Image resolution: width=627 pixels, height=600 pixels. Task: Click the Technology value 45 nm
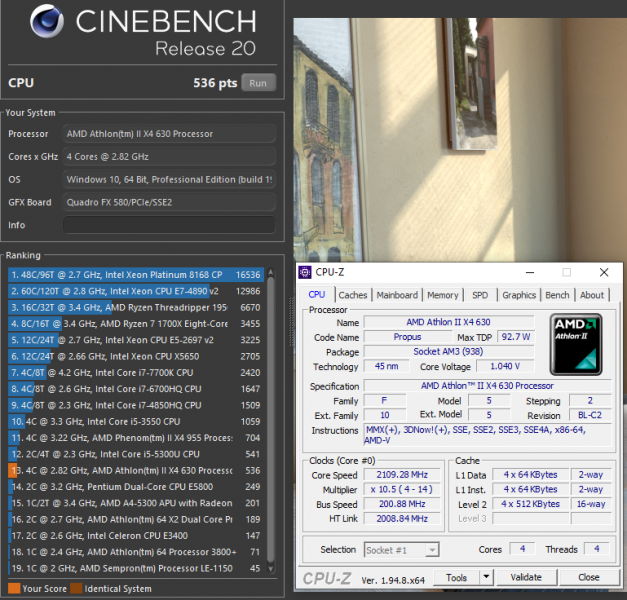pos(386,366)
